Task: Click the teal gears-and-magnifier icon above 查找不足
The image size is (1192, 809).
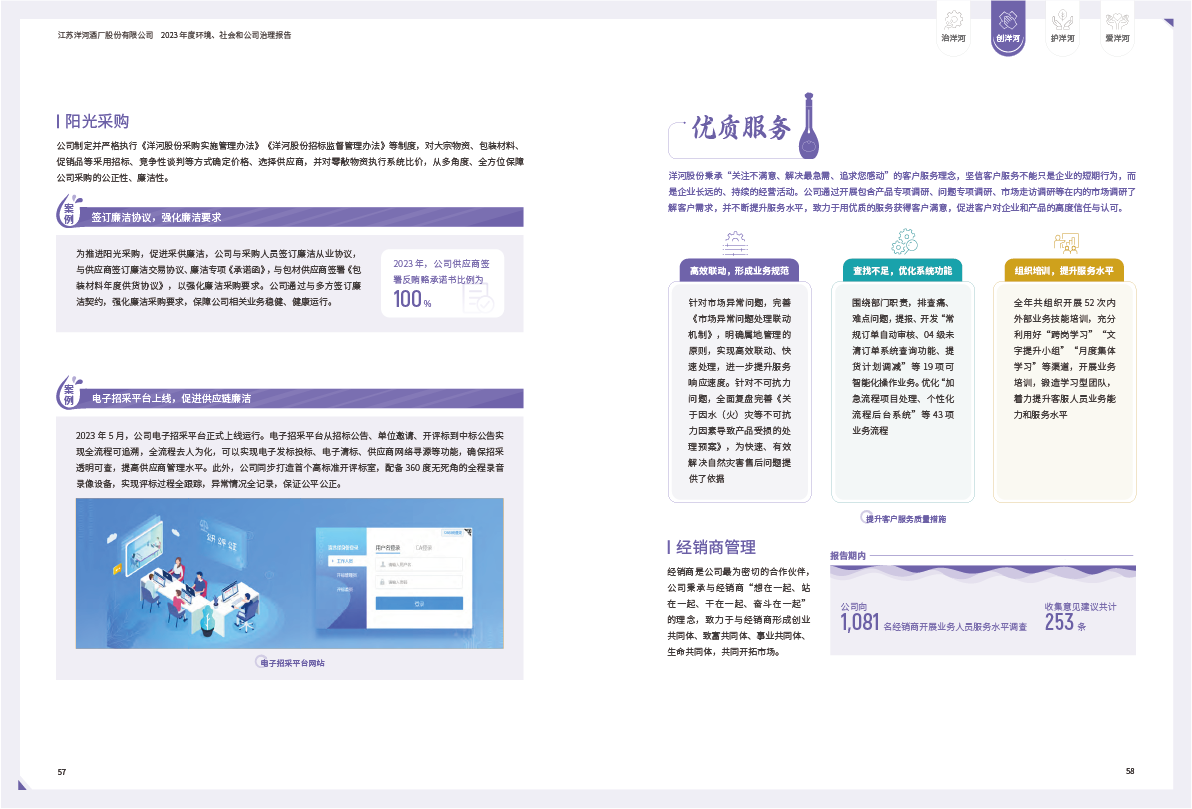Action: (x=903, y=242)
